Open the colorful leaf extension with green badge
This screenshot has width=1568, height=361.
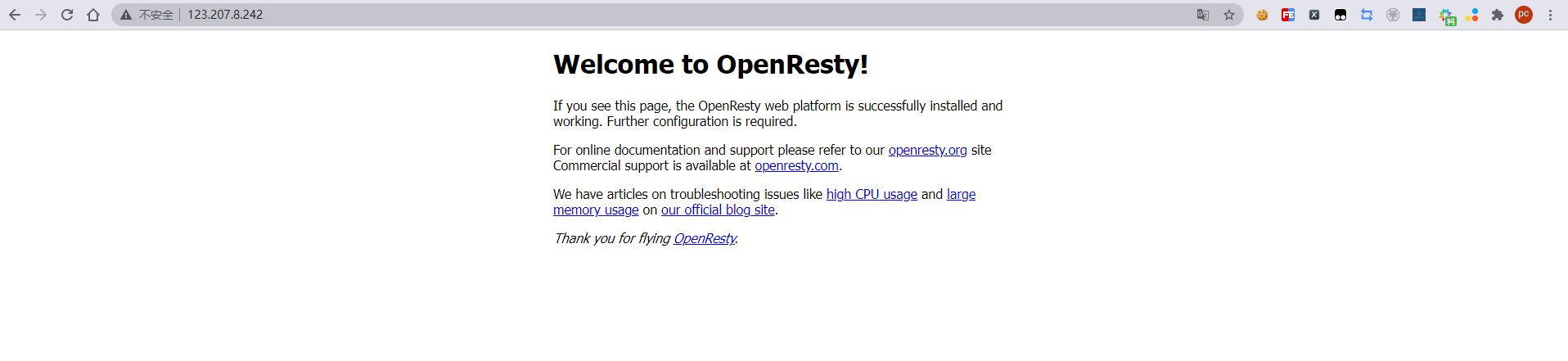point(1447,16)
